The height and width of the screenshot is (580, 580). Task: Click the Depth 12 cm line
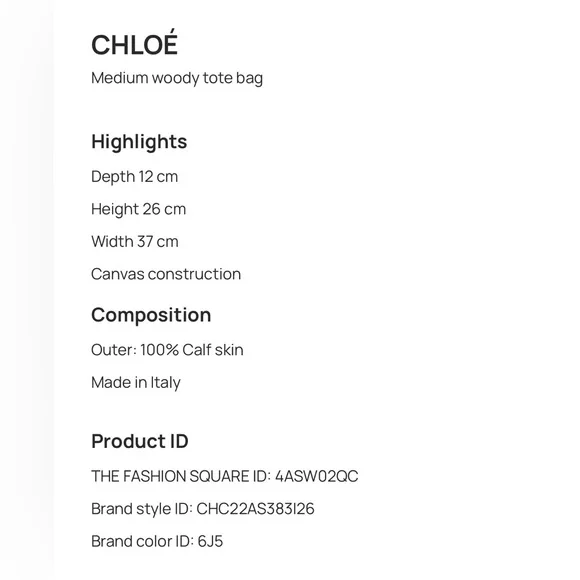pos(134,176)
